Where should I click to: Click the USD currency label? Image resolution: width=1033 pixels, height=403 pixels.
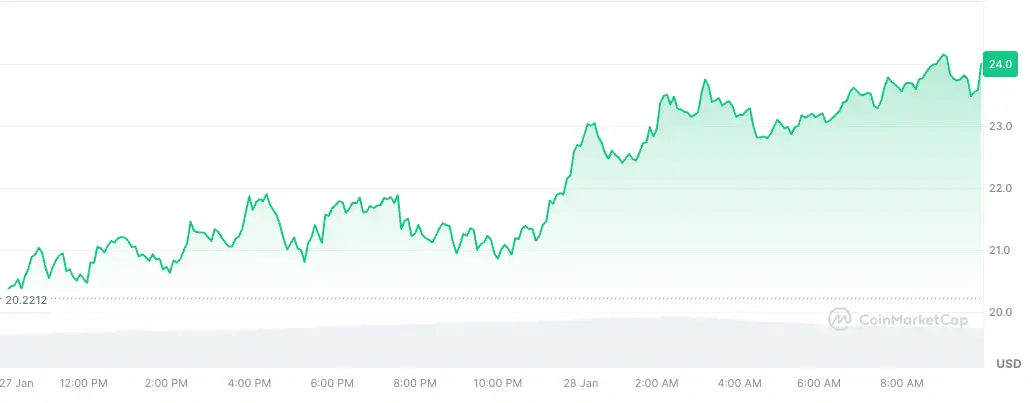pos(1008,363)
